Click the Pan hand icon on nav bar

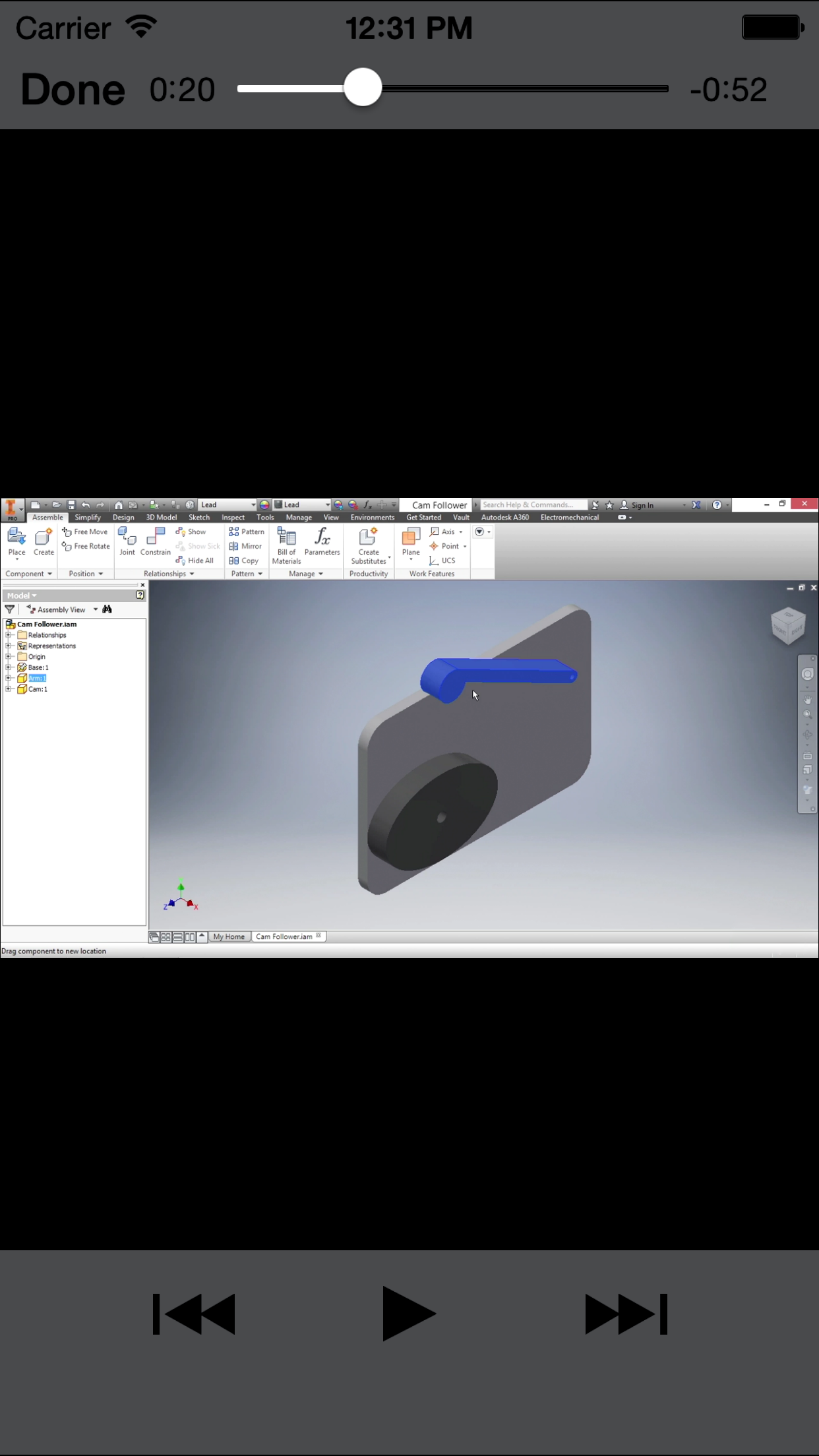tap(807, 700)
